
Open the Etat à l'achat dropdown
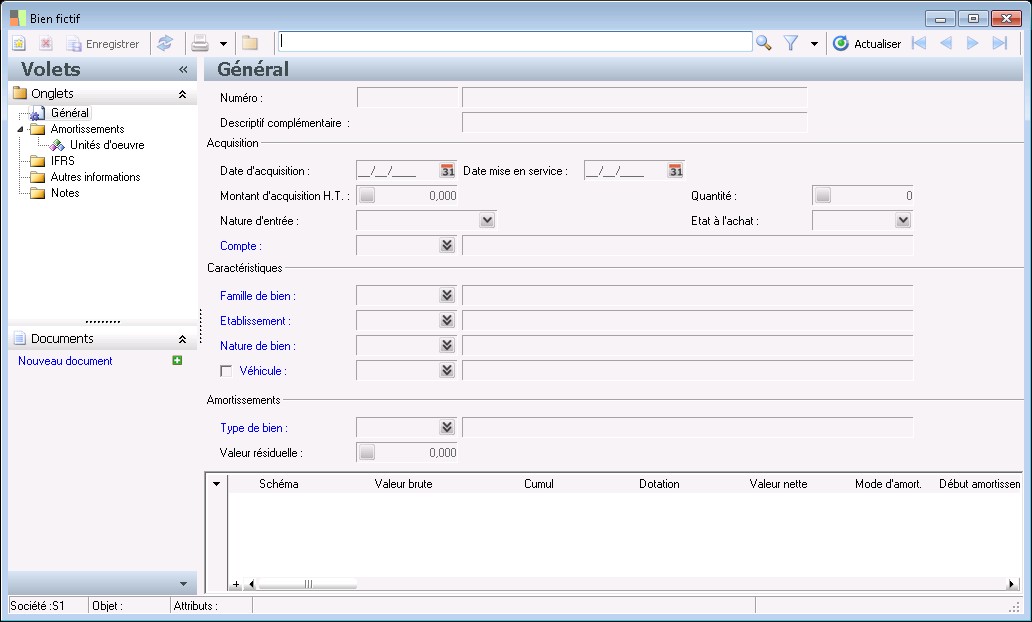click(903, 221)
